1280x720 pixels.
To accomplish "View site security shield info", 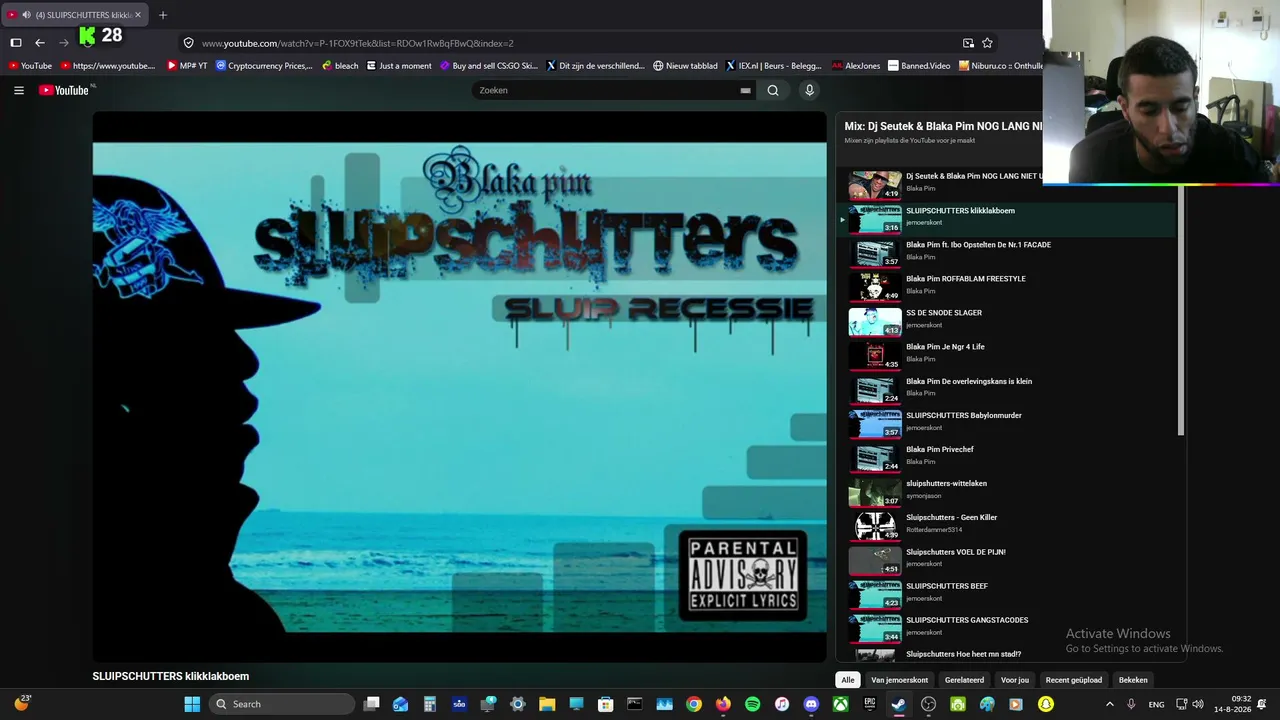I will click(x=188, y=43).
